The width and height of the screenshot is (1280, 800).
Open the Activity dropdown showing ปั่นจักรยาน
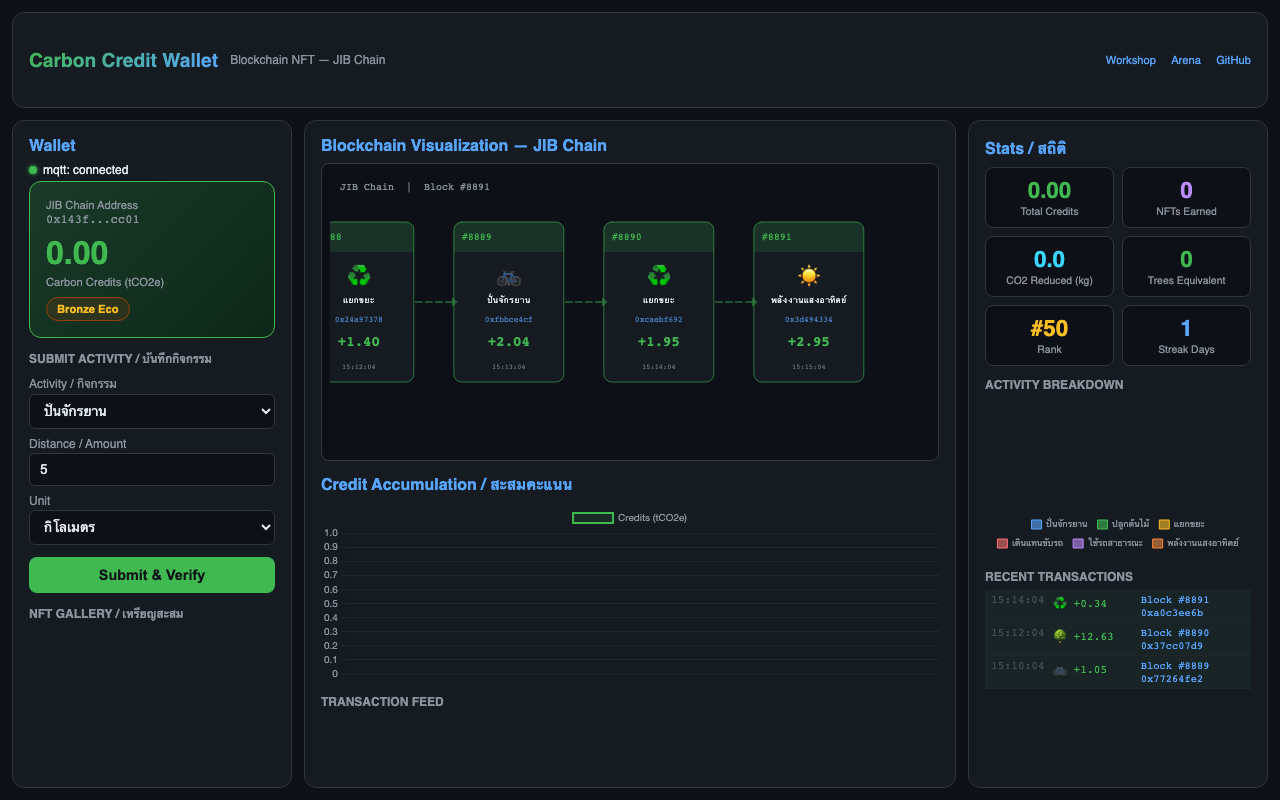point(152,411)
